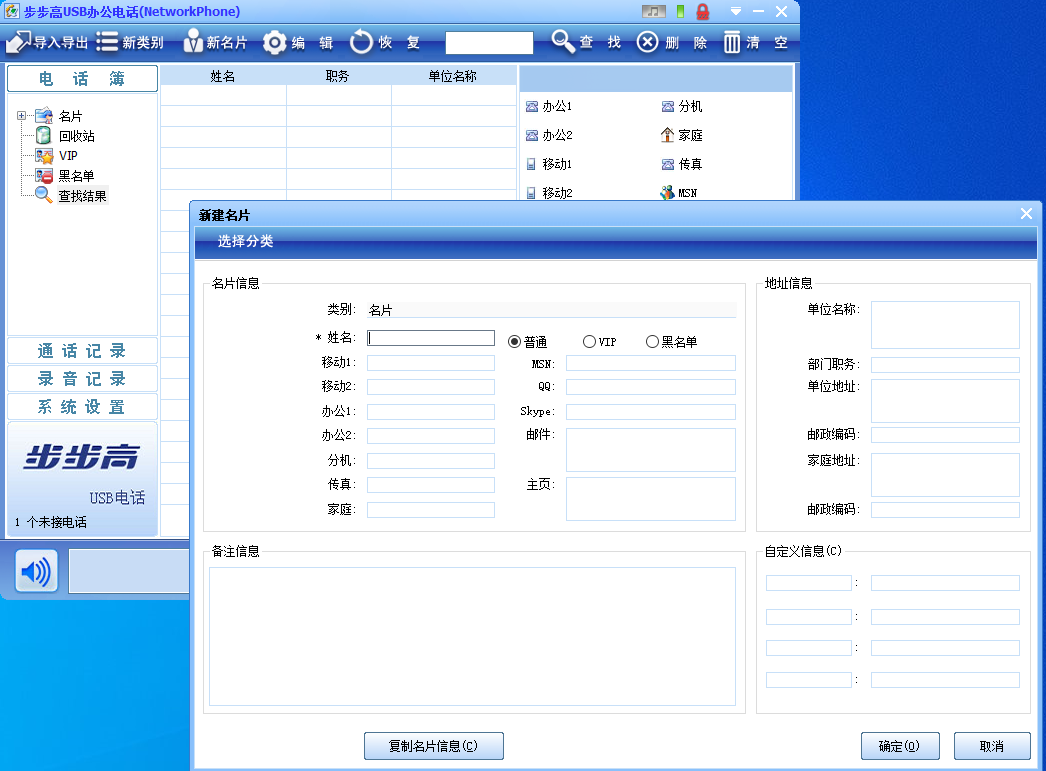Click the New Category (新类别) icon
The height and width of the screenshot is (771, 1046).
tap(107, 42)
